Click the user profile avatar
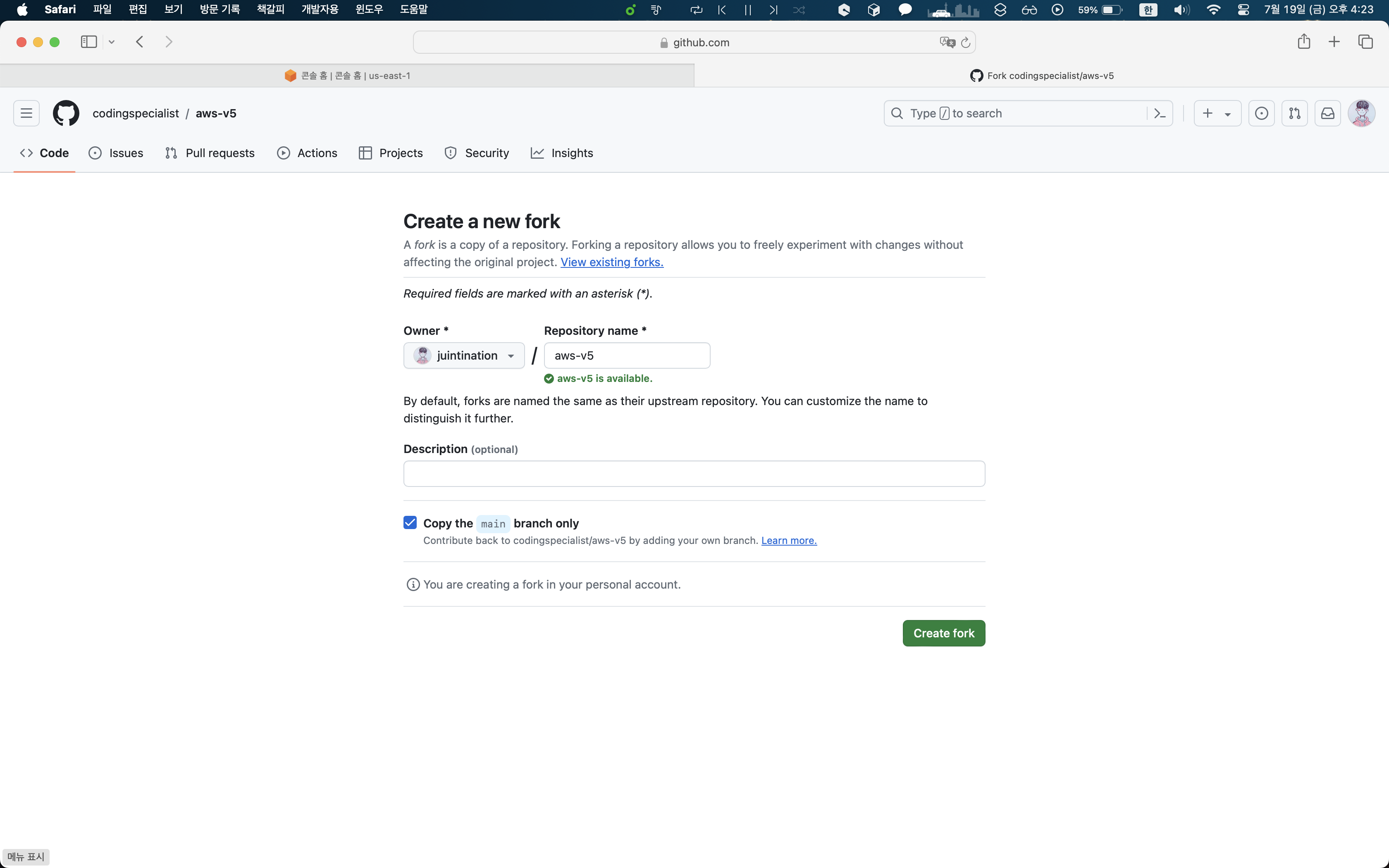This screenshot has height=868, width=1389. [1361, 113]
